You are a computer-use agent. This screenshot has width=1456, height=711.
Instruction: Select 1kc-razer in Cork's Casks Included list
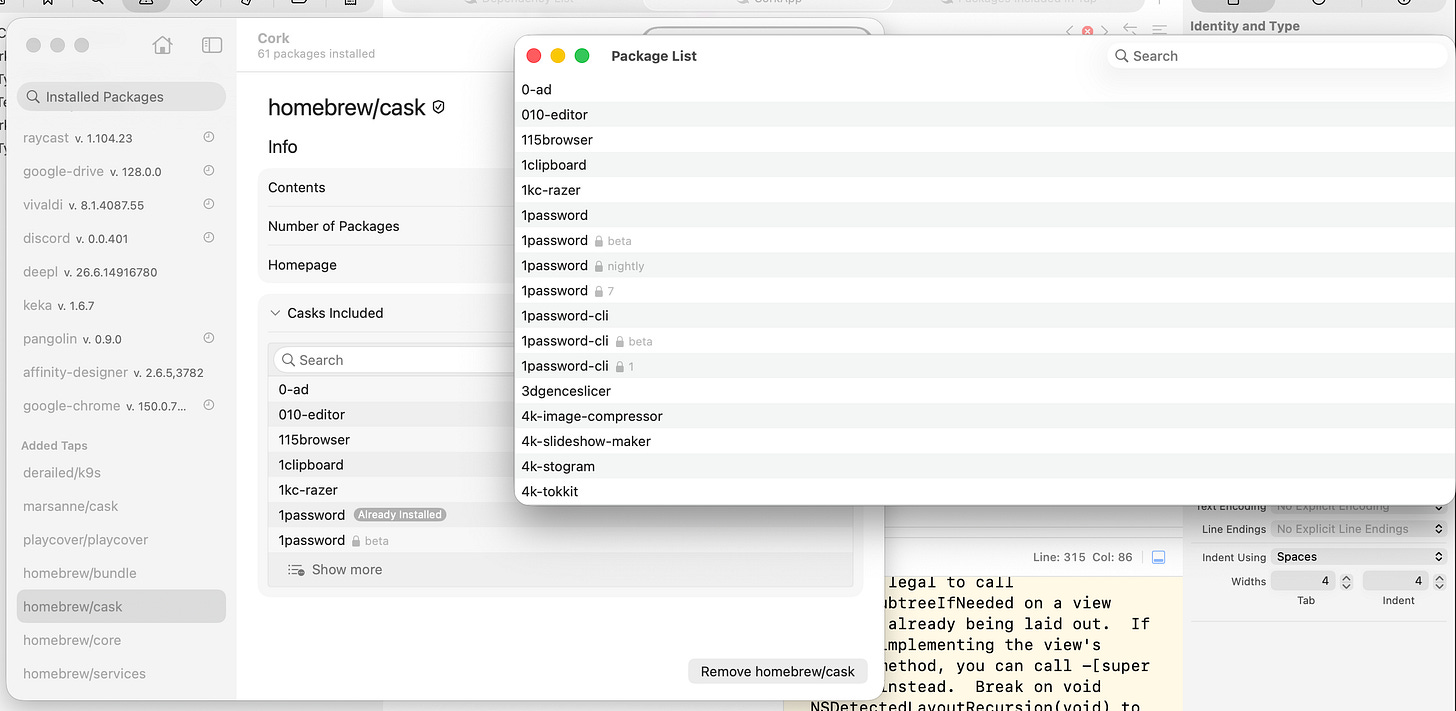(392, 490)
